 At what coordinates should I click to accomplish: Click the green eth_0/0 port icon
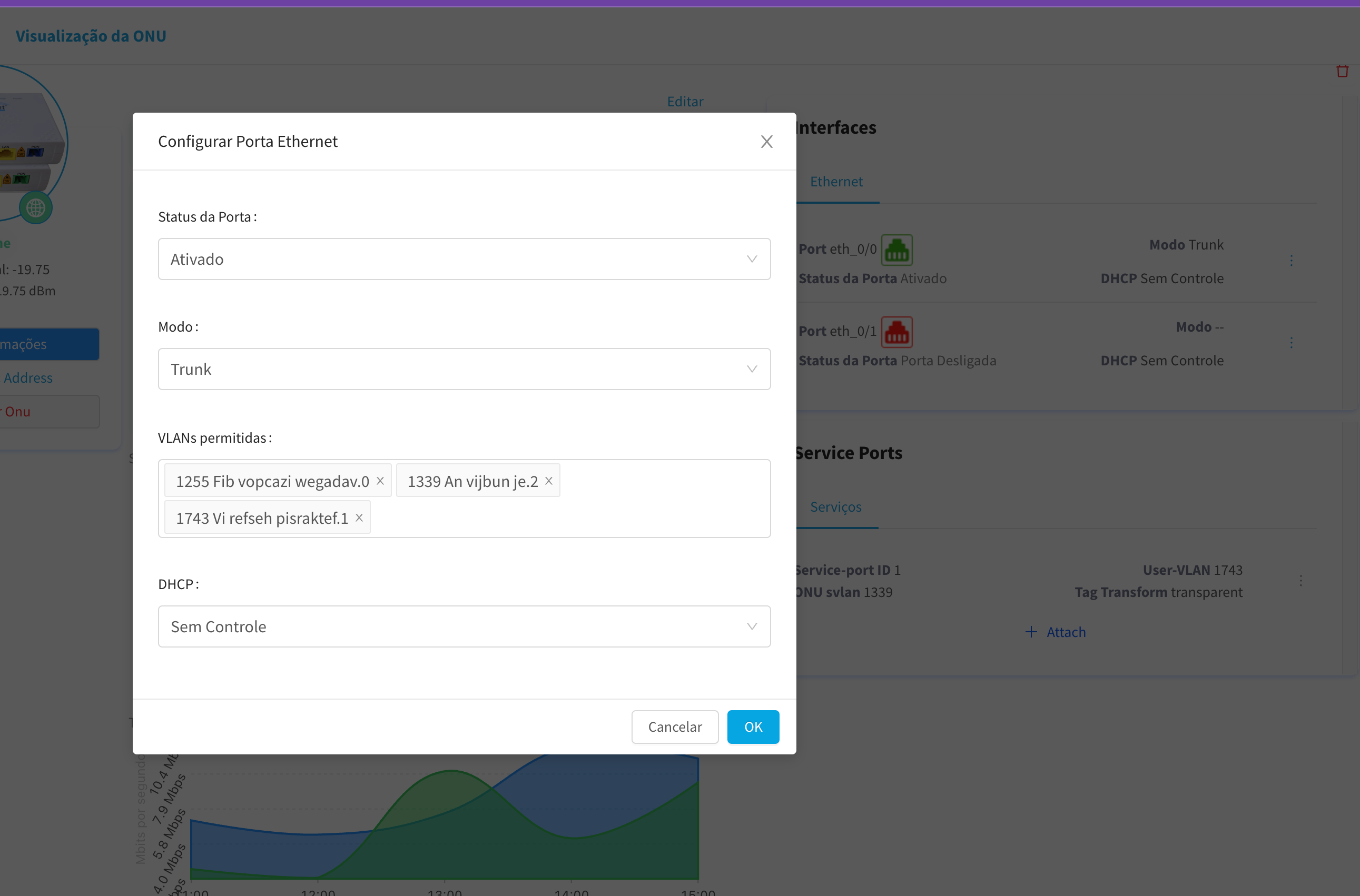(x=896, y=250)
